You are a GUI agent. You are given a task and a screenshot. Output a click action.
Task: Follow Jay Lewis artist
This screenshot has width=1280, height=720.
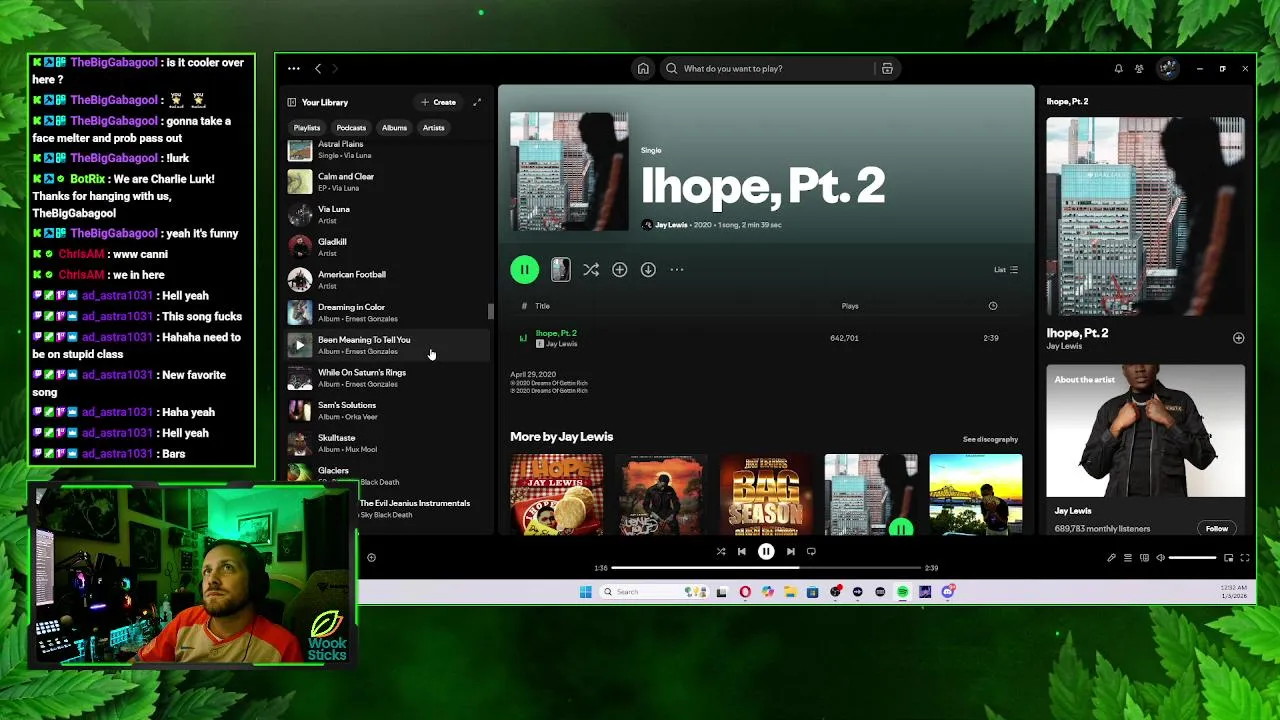tap(1217, 528)
